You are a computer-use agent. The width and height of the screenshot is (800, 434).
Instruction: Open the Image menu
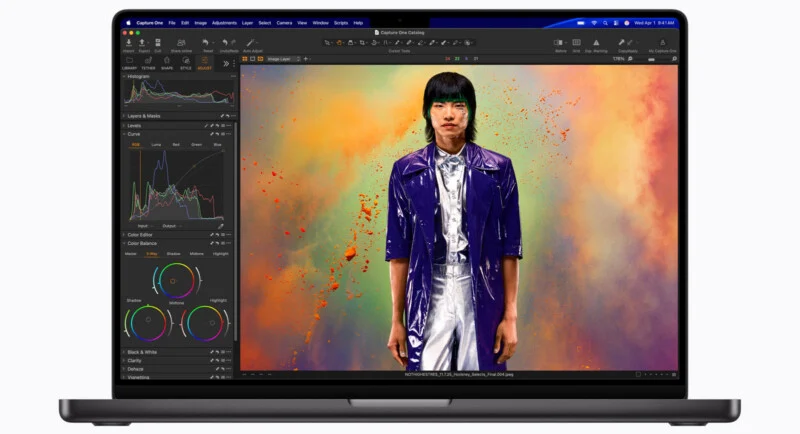coord(201,23)
